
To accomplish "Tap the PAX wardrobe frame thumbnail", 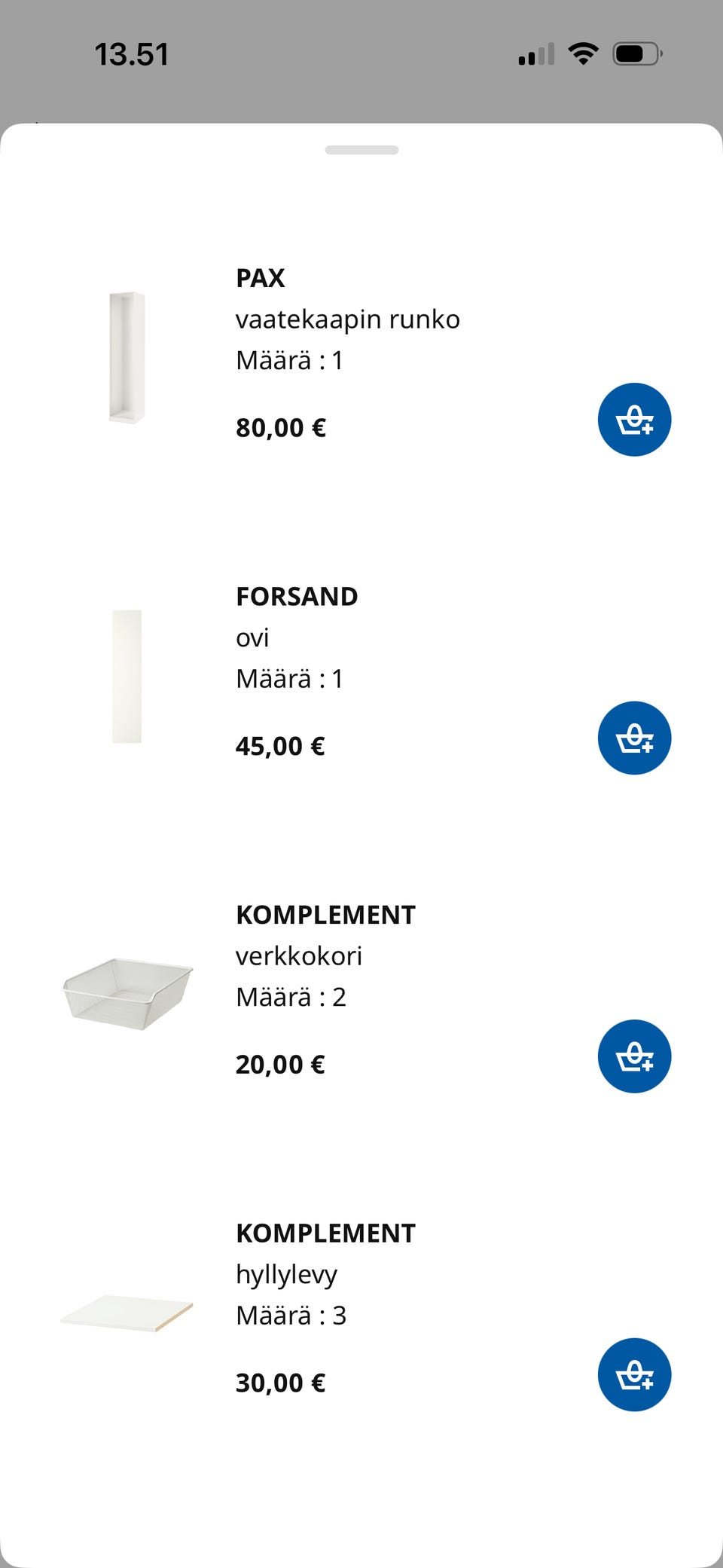I will coord(127,357).
